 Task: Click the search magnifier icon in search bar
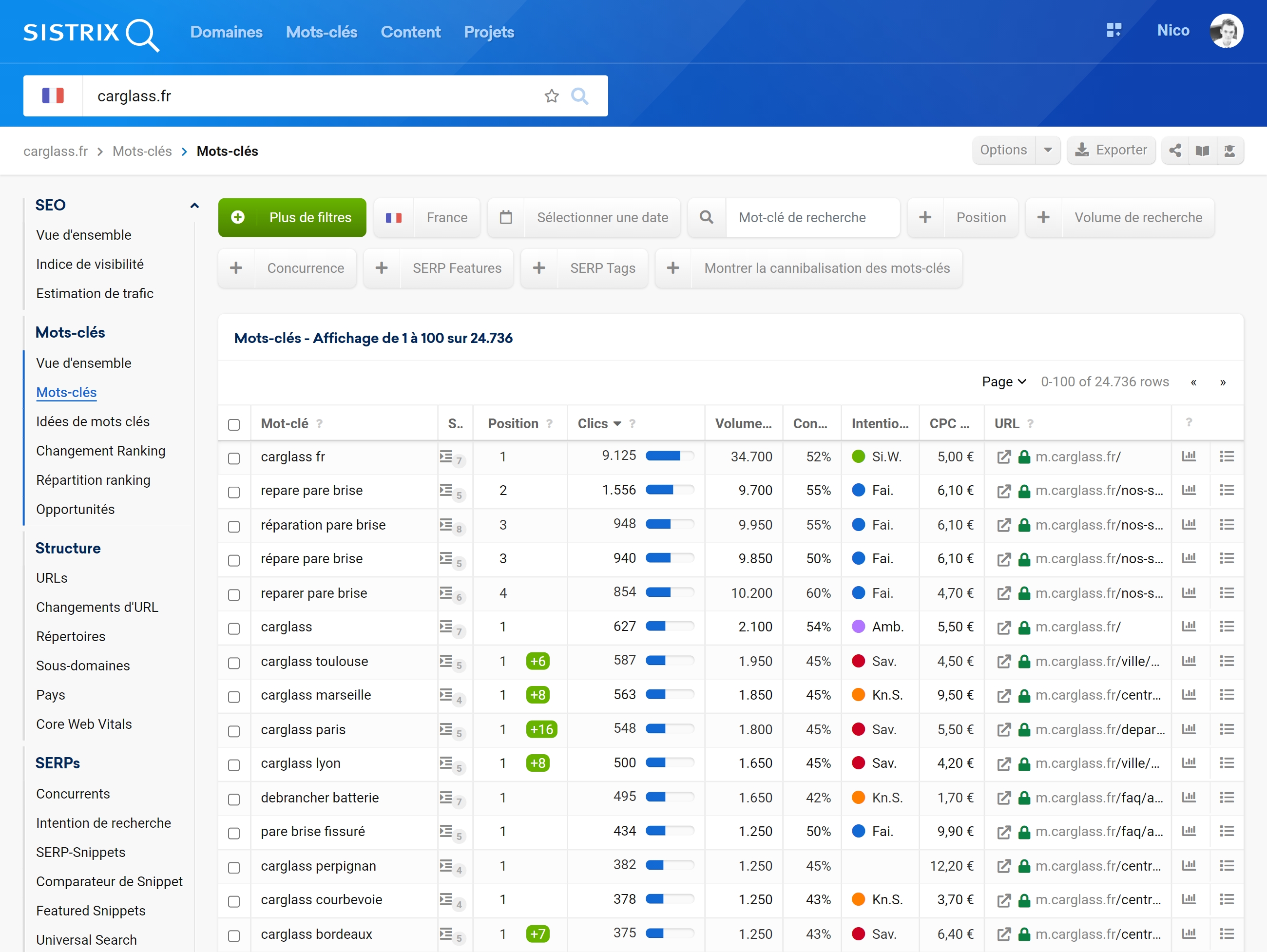tap(580, 95)
